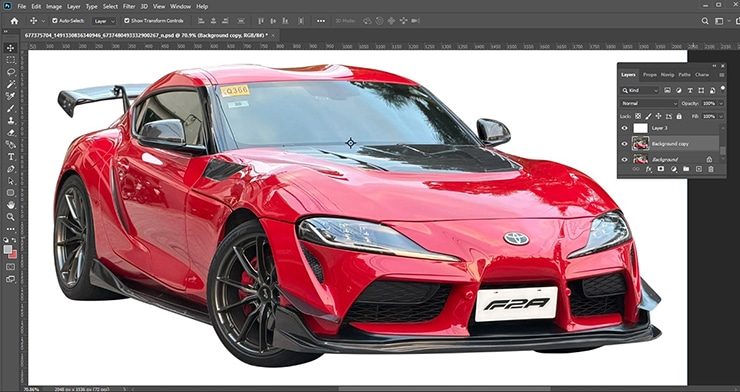Open the Normal blend mode dropdown
740x392 pixels.
[x=649, y=103]
